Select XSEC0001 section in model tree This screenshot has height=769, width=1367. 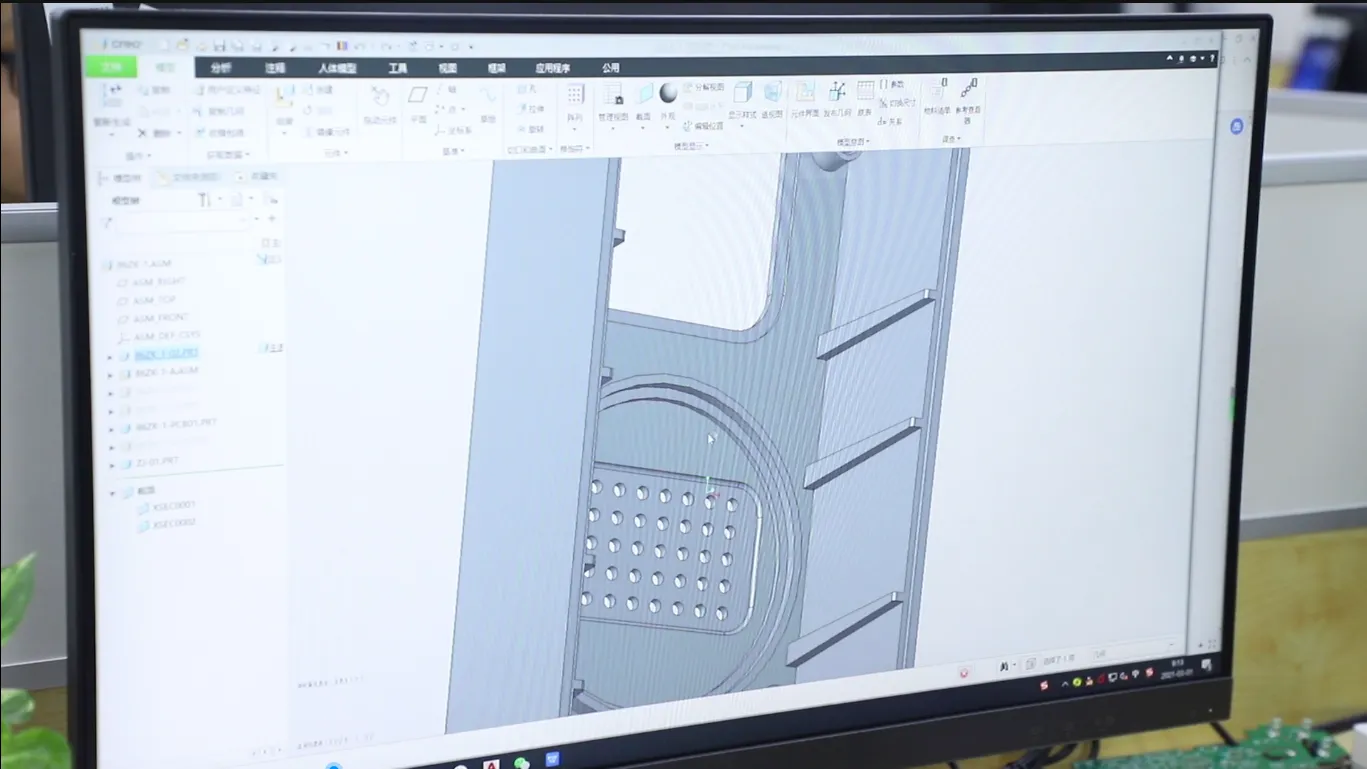[174, 507]
